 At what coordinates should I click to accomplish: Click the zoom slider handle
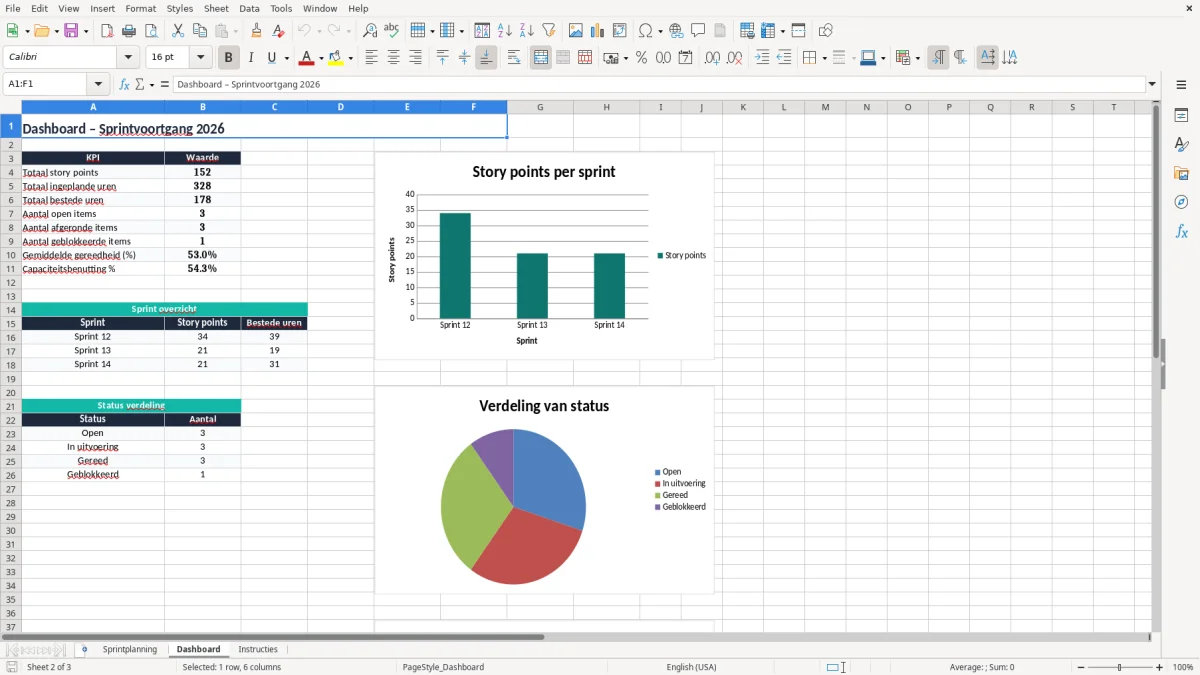(x=1119, y=667)
